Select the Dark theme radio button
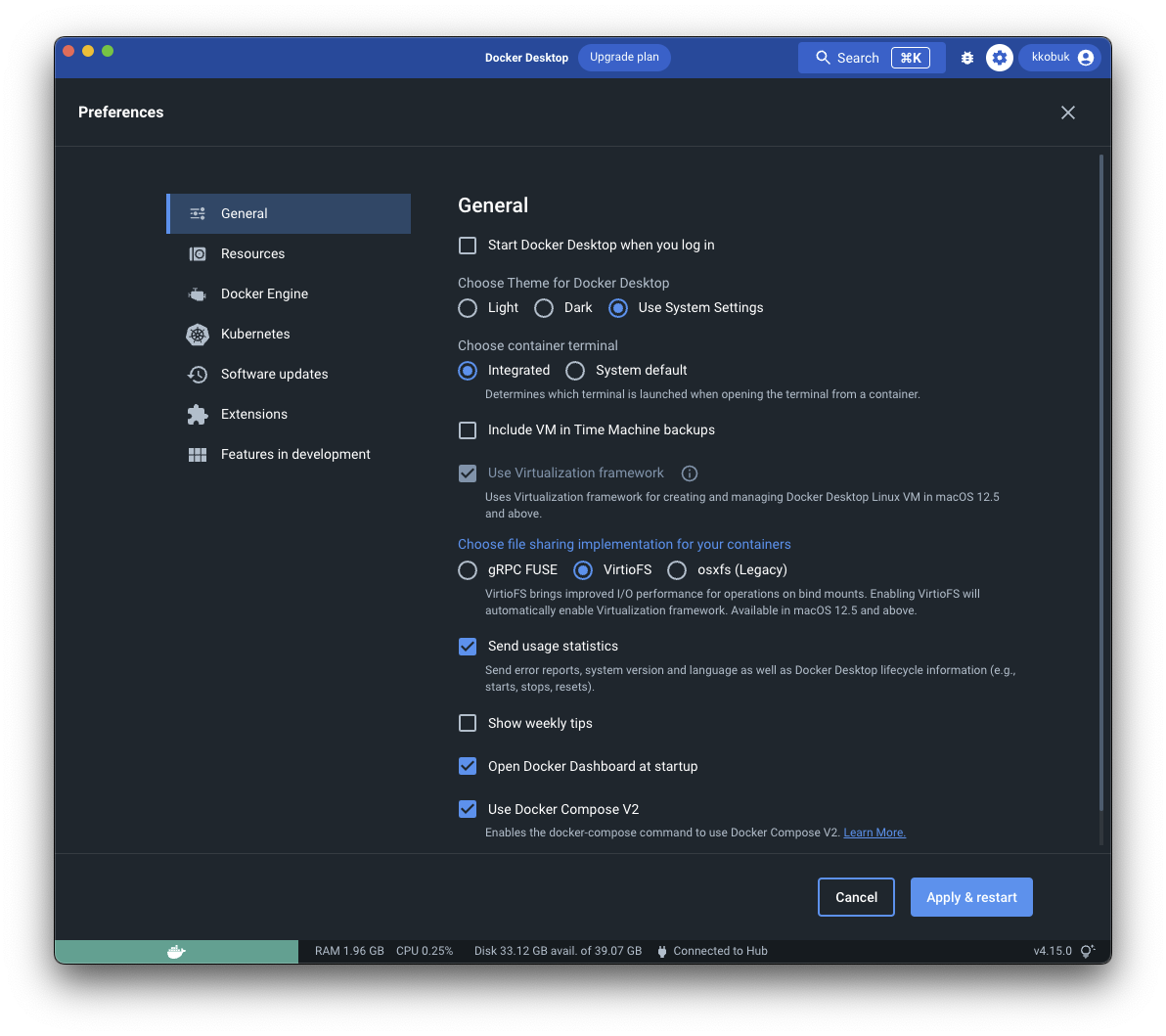Viewport: 1166px width, 1036px height. coord(544,308)
